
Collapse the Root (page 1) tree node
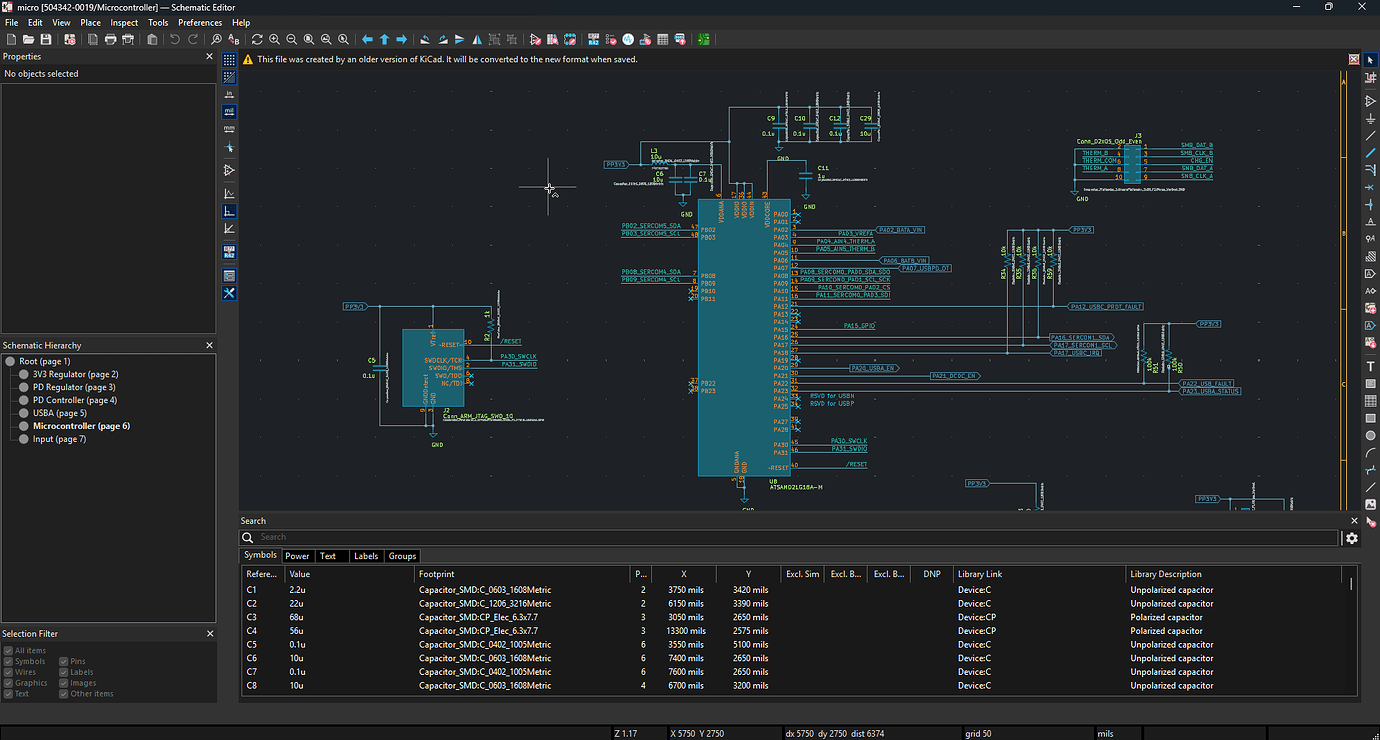click(10, 361)
